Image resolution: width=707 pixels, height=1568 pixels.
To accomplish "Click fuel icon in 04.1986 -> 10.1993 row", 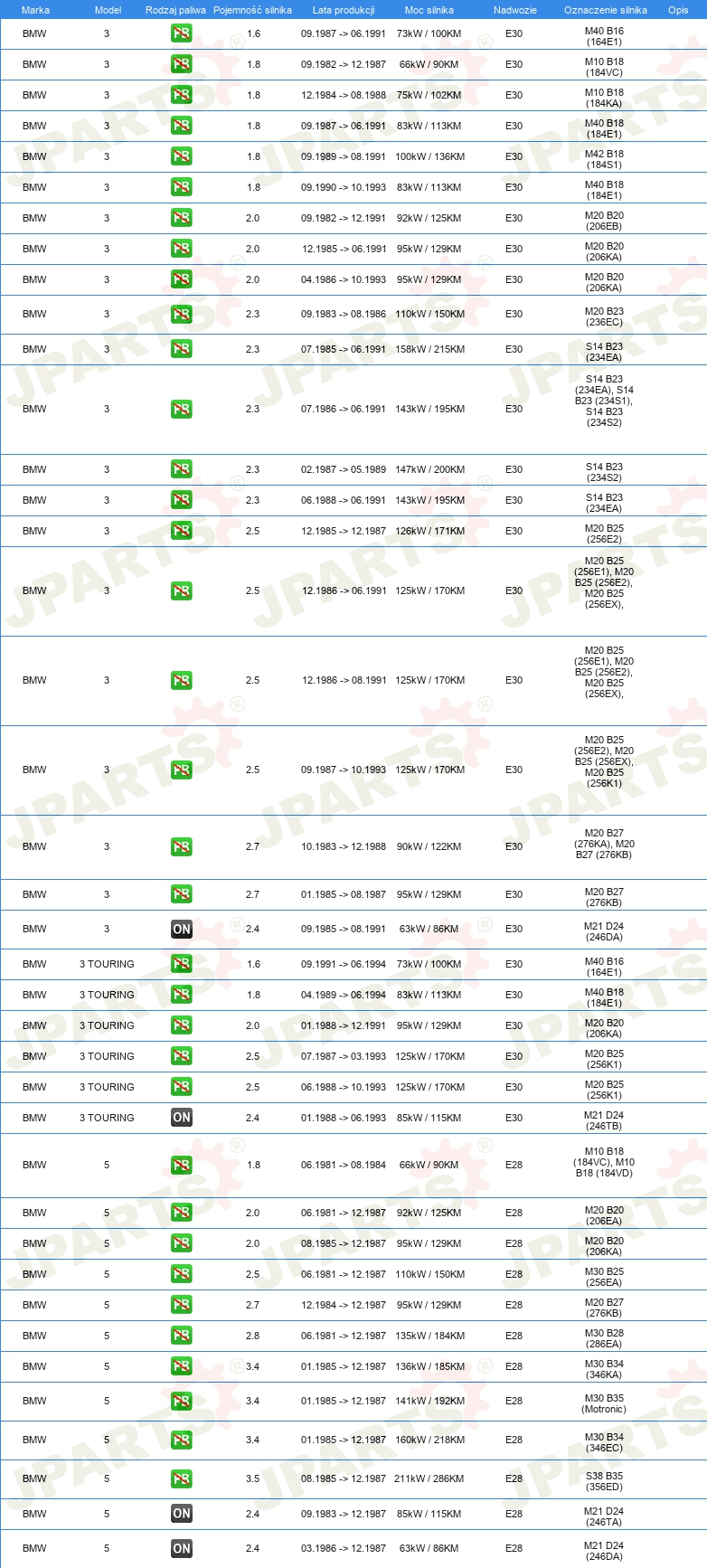I will click(182, 279).
